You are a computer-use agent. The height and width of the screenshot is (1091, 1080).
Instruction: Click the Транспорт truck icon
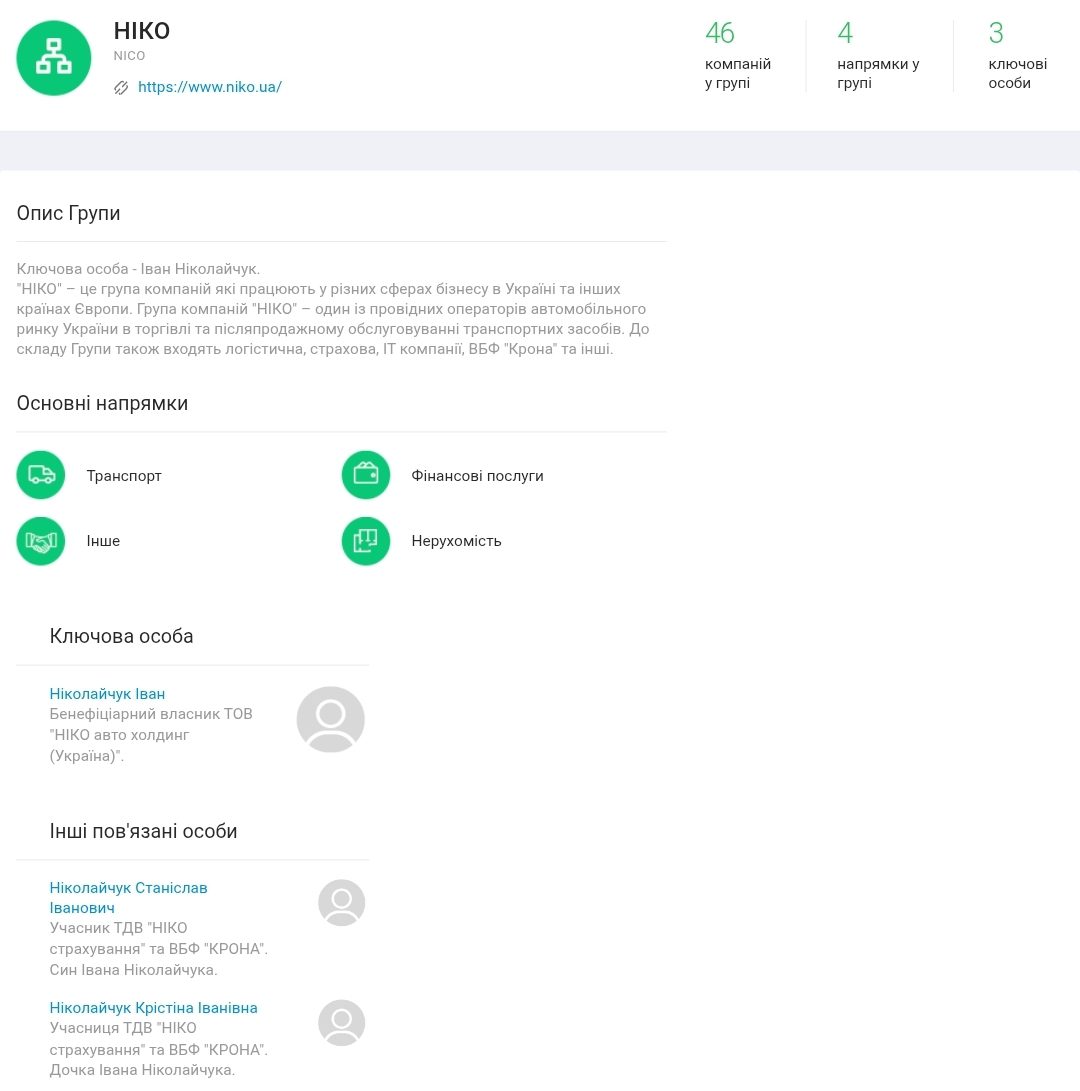coord(41,475)
